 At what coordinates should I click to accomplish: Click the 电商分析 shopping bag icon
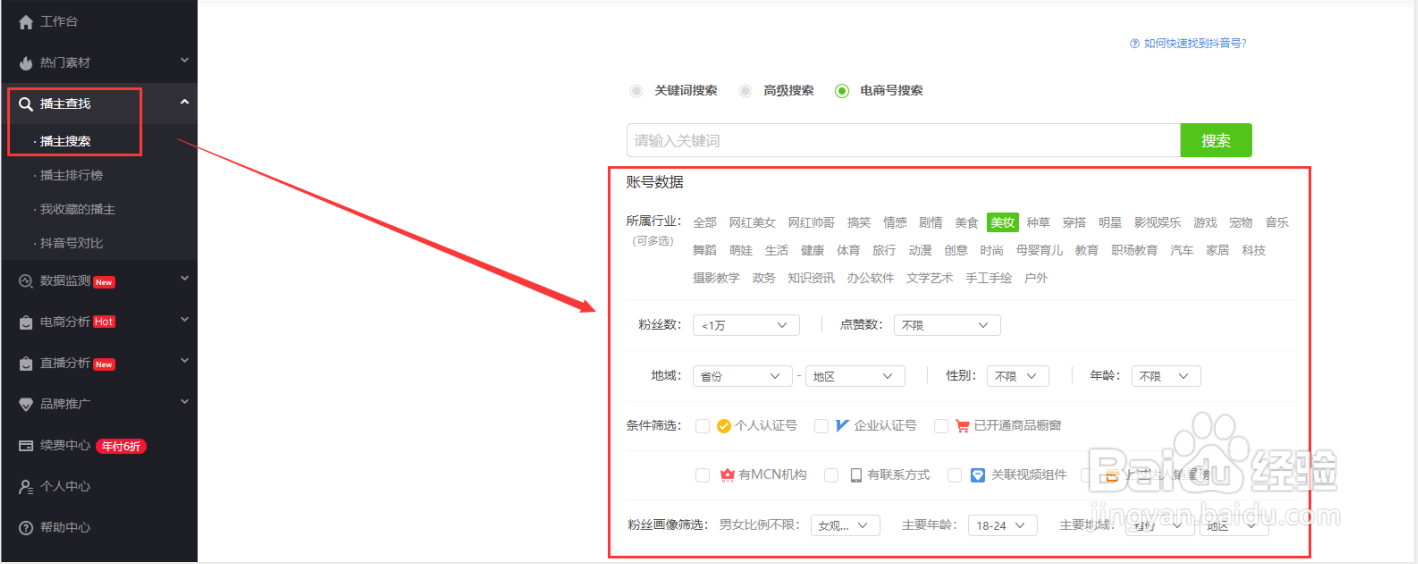[26, 322]
